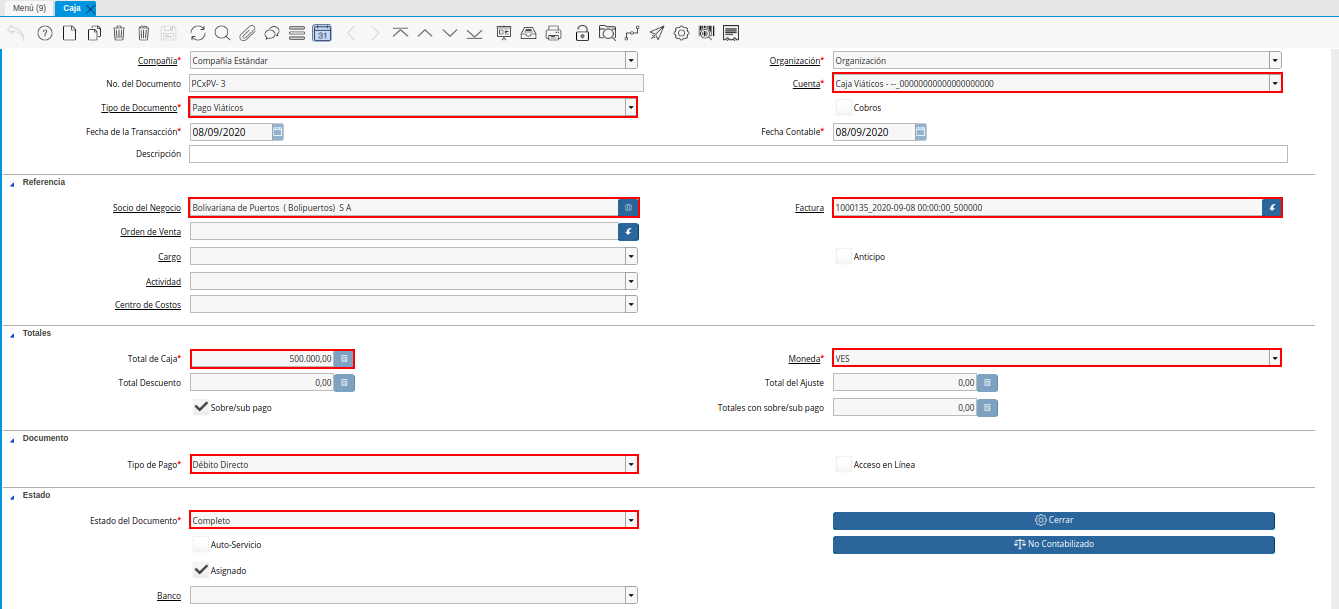Image resolution: width=1339 pixels, height=609 pixels.
Task: Uncheck the Sobre/sub pago checkbox
Action: tap(200, 407)
